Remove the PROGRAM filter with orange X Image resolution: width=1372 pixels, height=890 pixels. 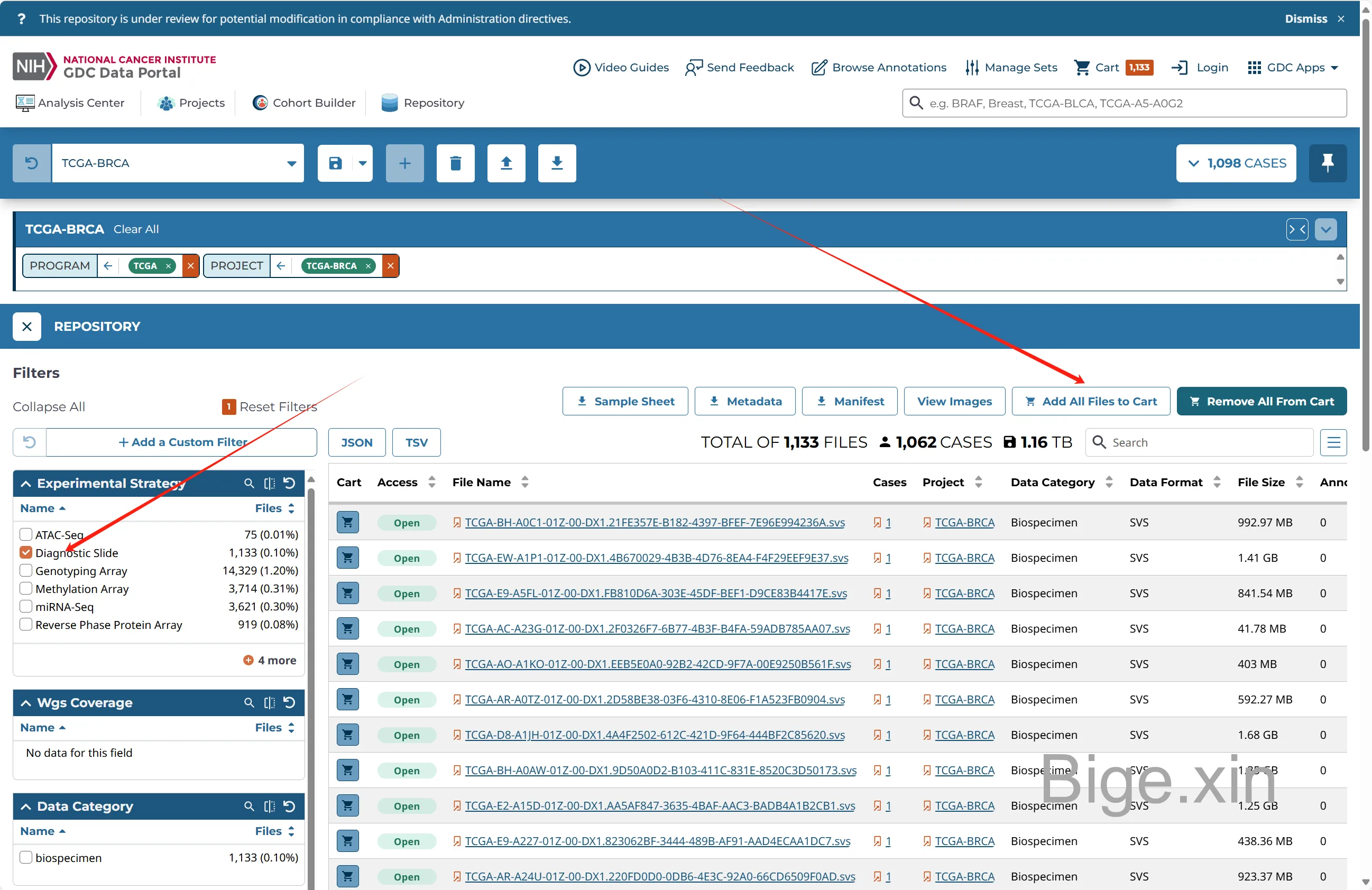point(190,266)
